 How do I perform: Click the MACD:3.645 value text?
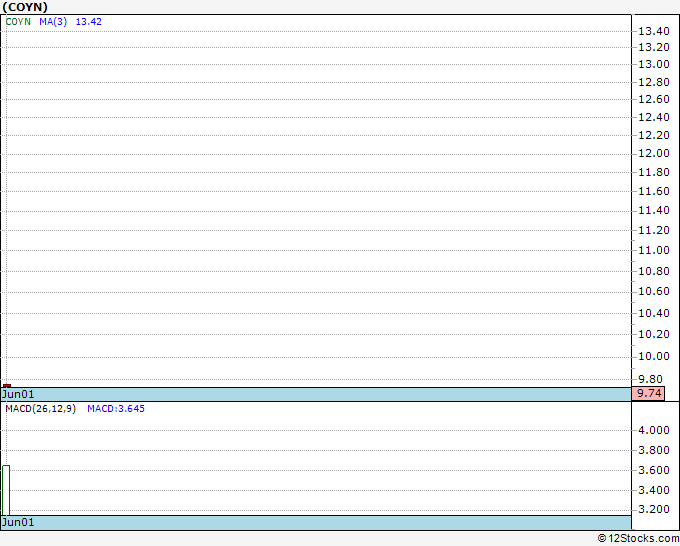(x=116, y=409)
